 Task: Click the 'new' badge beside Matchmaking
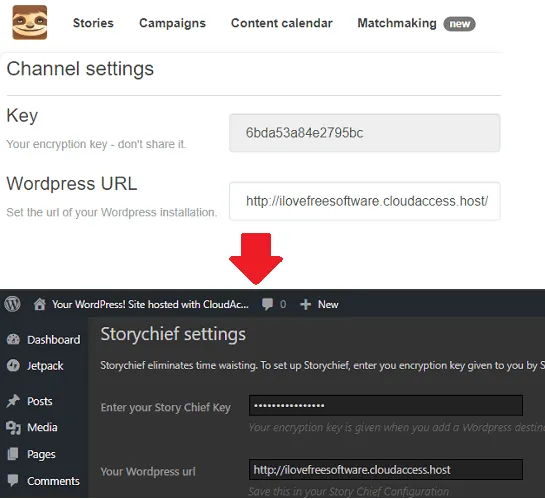pyautogui.click(x=459, y=24)
